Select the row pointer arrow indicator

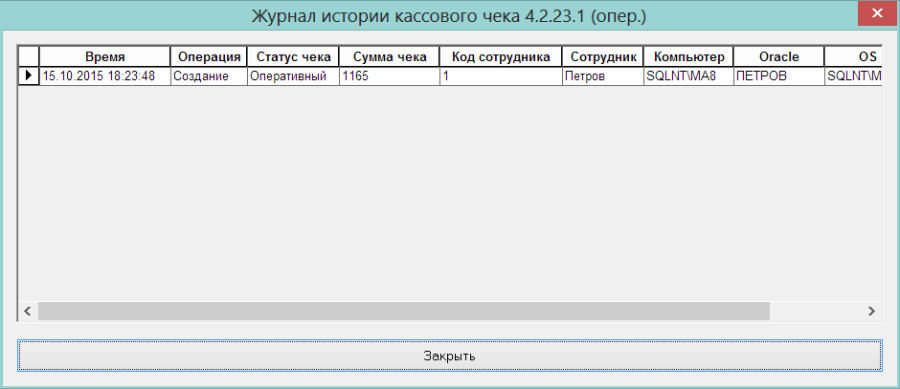pos(29,76)
